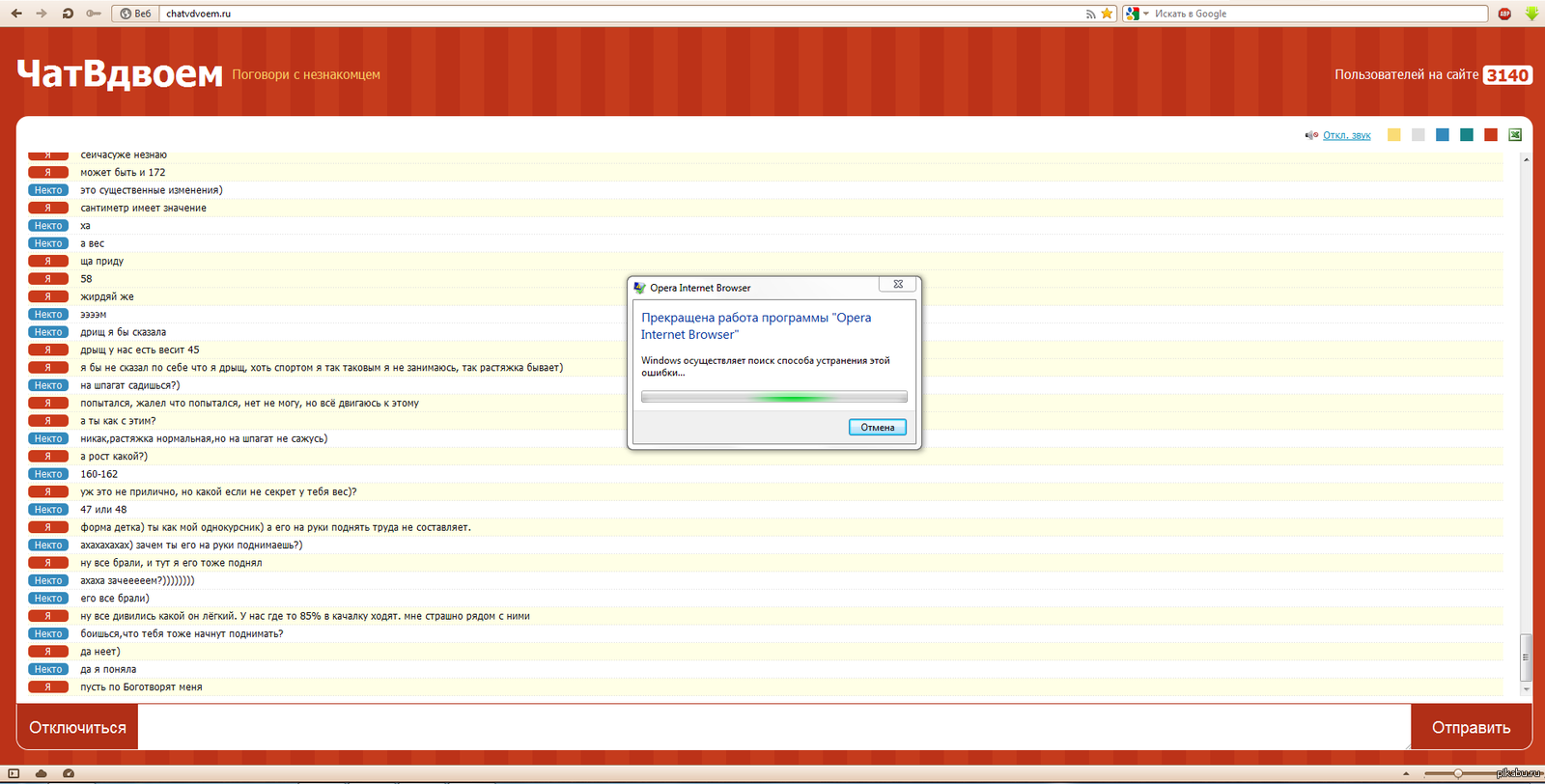Reload the page with the refresh icon

click(68, 14)
